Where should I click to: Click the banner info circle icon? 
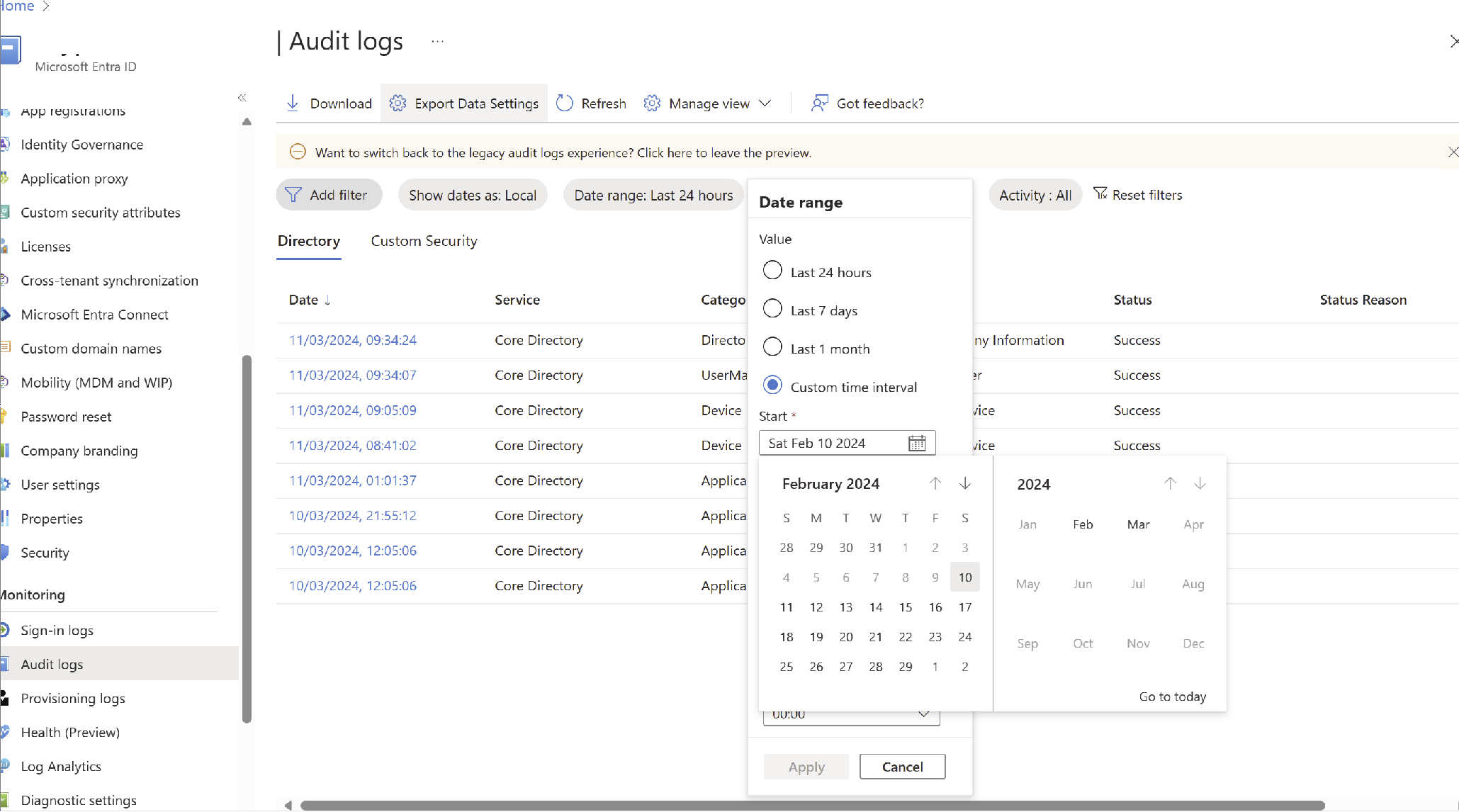tap(298, 152)
